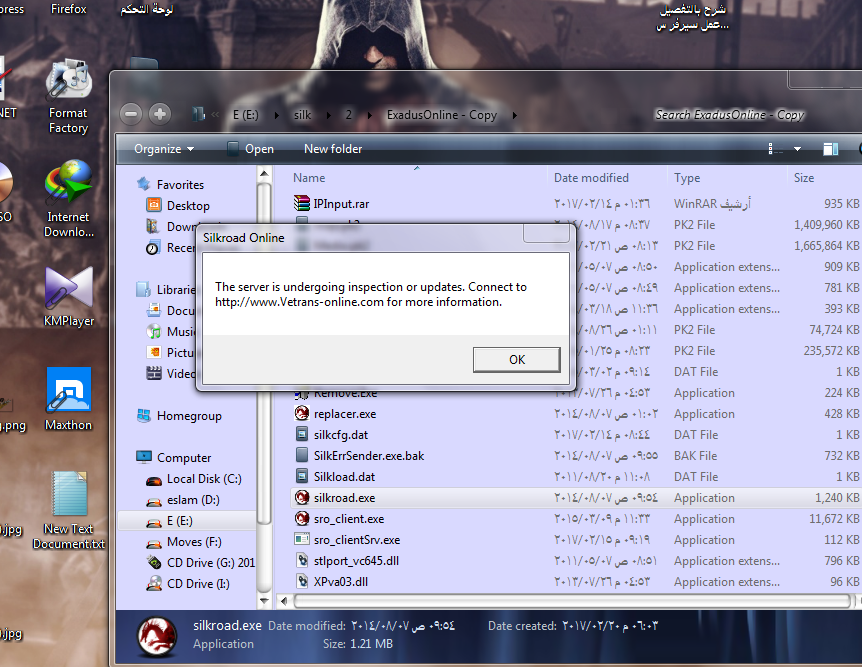Open the Firefox desktop shortcut

tap(68, 9)
